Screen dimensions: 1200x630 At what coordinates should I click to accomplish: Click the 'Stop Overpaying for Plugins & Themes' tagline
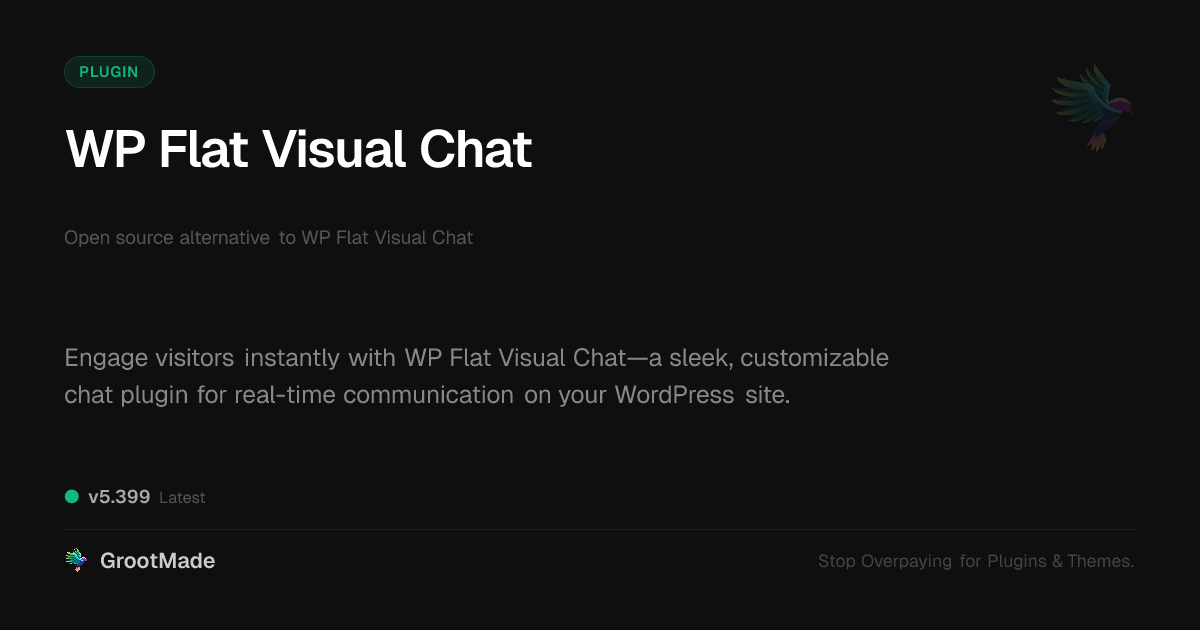pos(975,561)
